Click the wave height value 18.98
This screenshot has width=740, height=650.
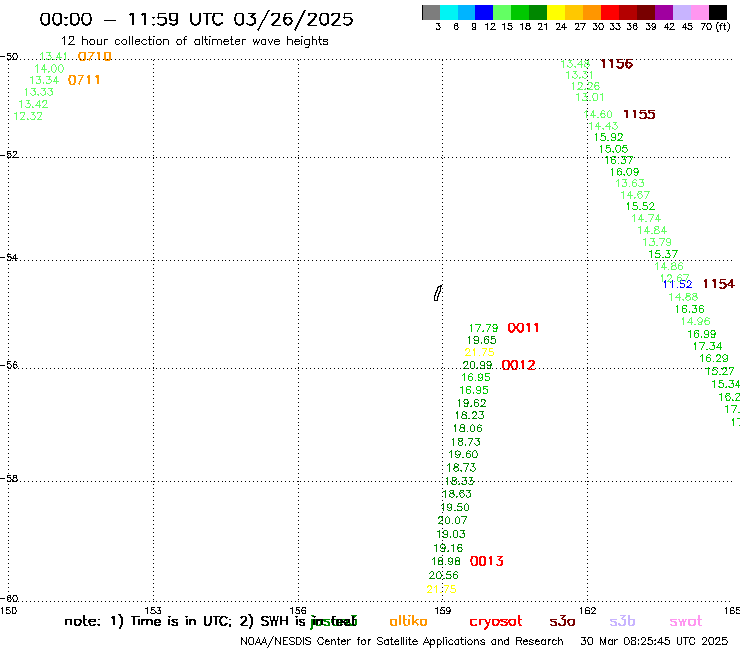pos(446,561)
